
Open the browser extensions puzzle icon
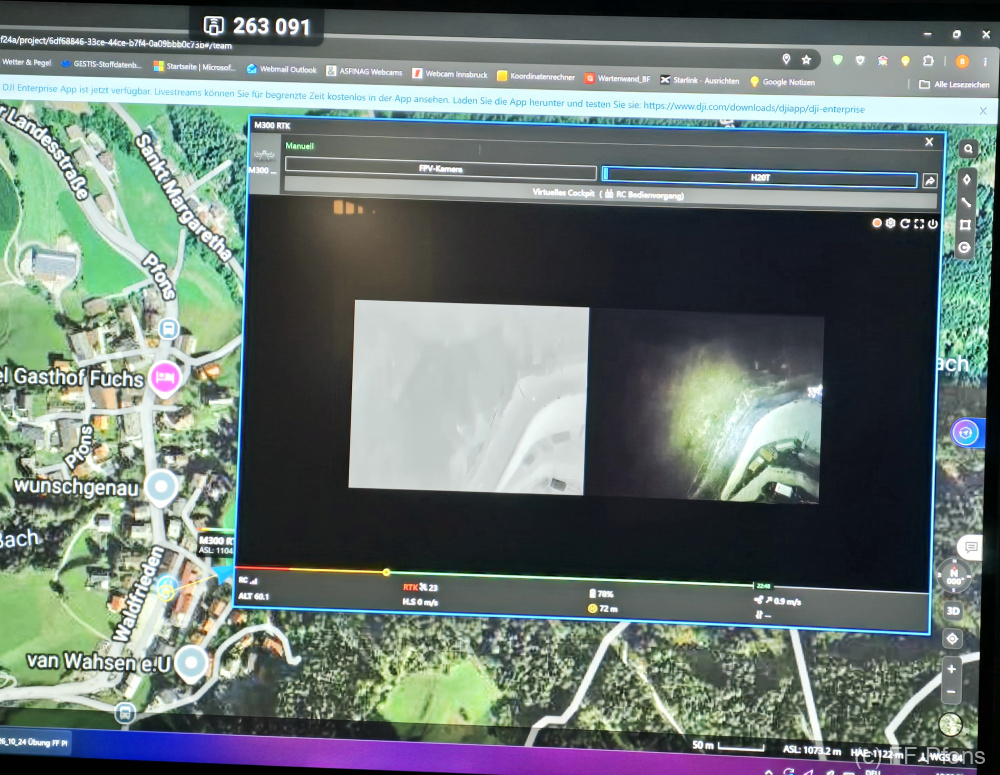(929, 61)
